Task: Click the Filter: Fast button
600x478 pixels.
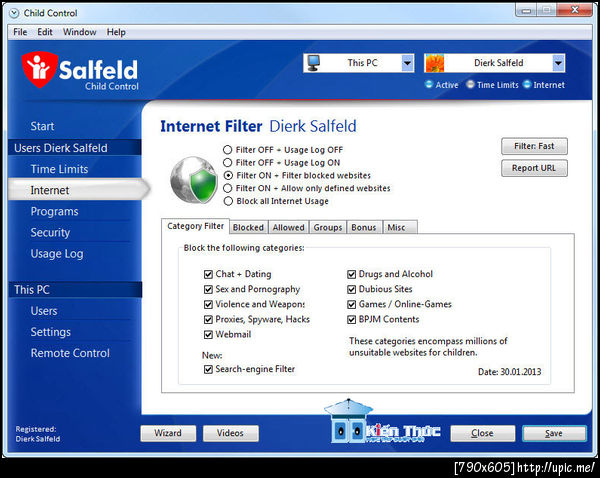Action: coord(534,146)
